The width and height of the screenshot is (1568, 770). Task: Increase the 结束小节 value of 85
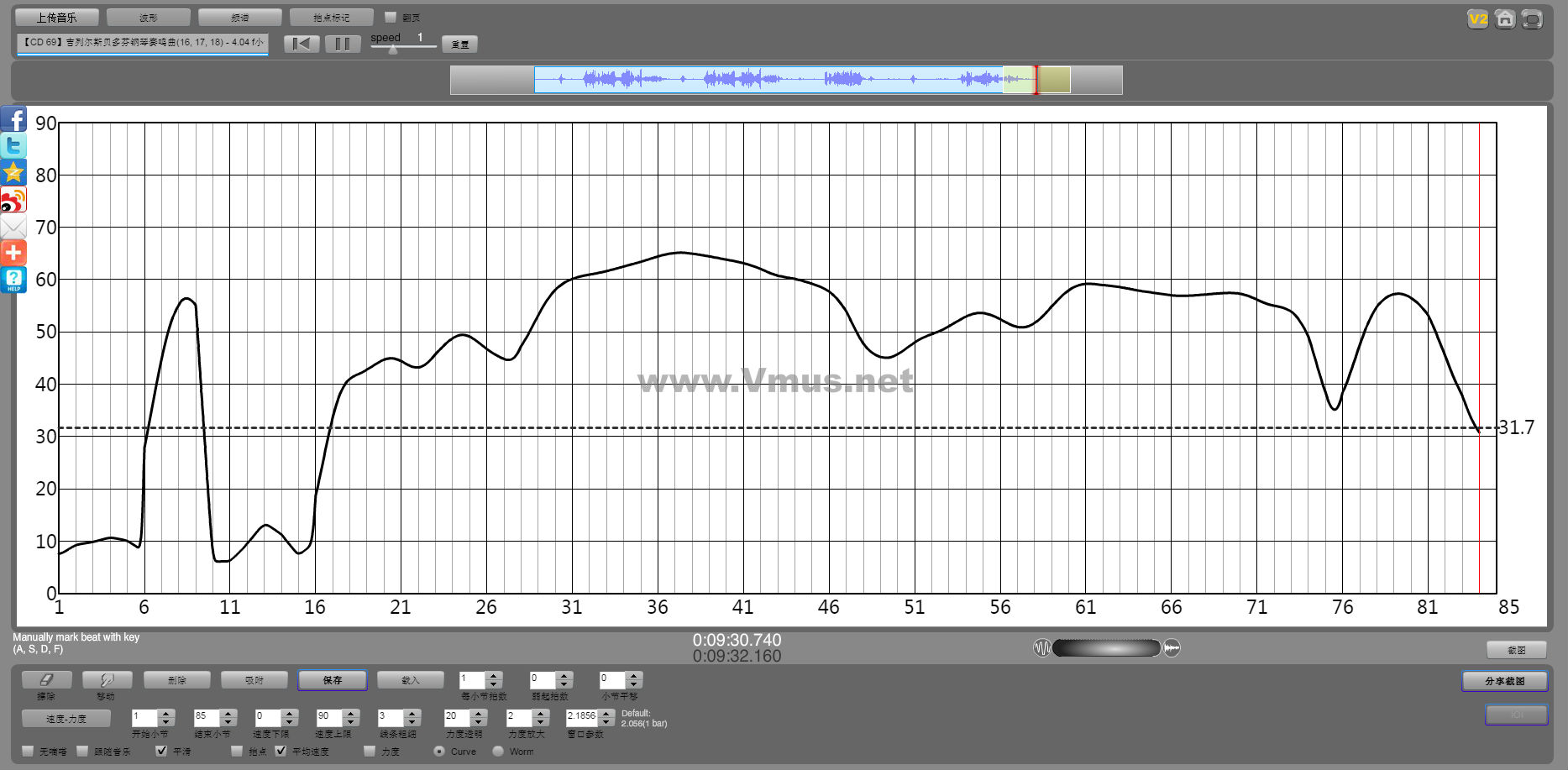228,713
